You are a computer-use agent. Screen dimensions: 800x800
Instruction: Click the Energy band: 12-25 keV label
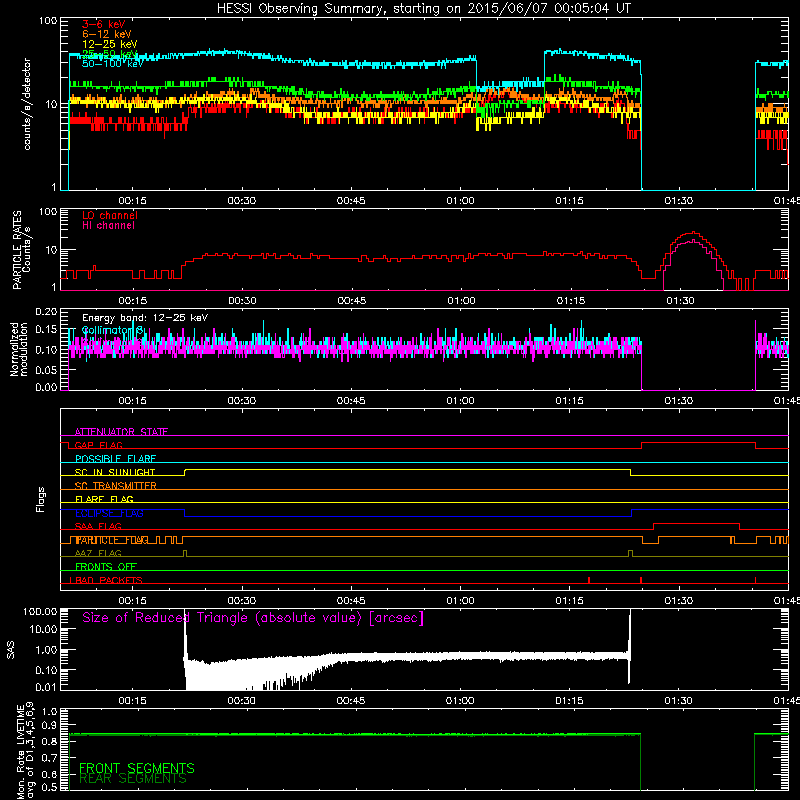(145, 318)
